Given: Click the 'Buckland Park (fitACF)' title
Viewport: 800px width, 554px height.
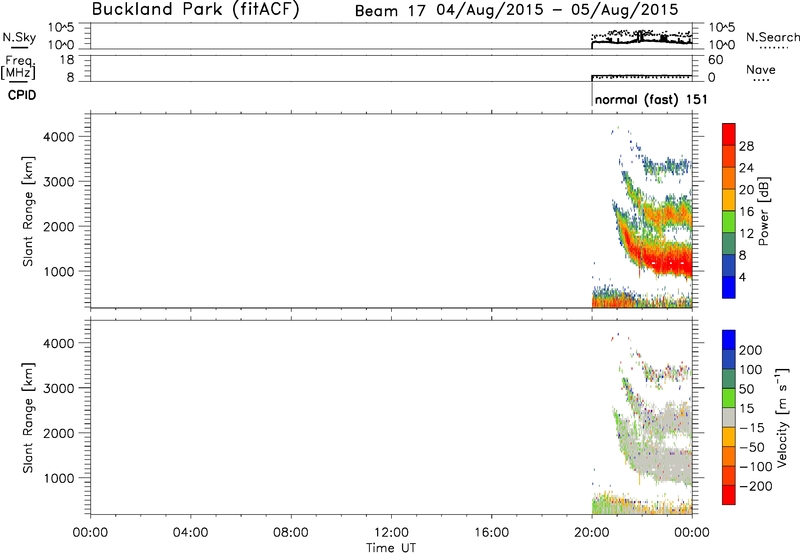Looking at the screenshot, I should click(x=195, y=9).
